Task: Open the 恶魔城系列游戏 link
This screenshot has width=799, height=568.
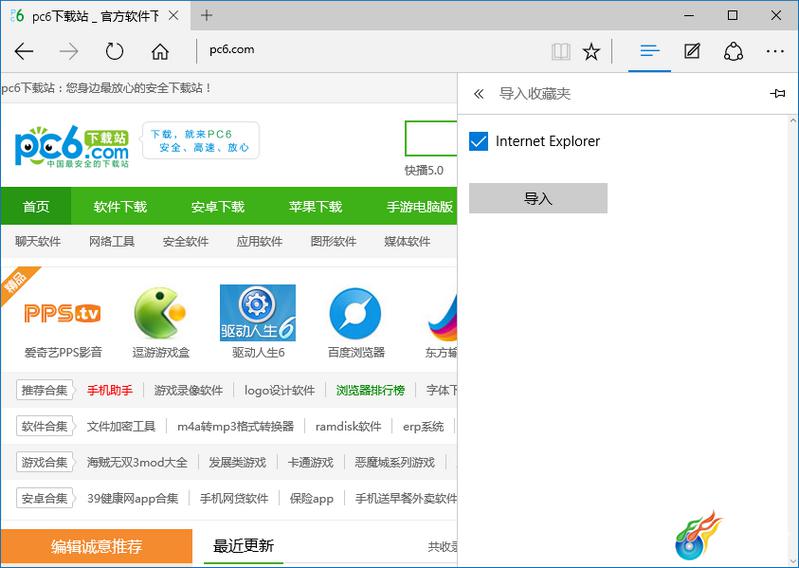Action: pyautogui.click(x=395, y=462)
